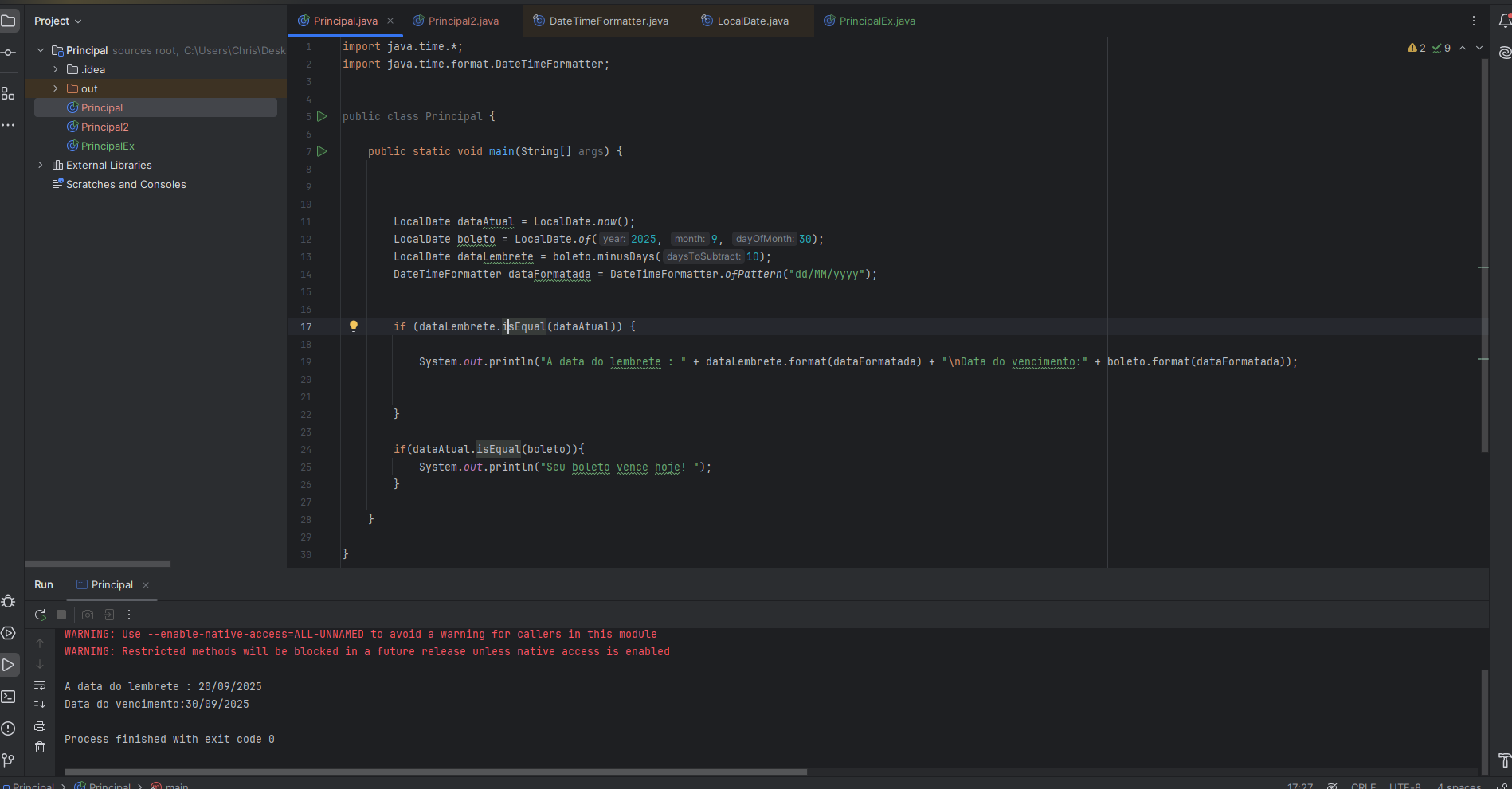This screenshot has height=789, width=1512.
Task: Click the 4 spaces indent widget
Action: point(1459,785)
